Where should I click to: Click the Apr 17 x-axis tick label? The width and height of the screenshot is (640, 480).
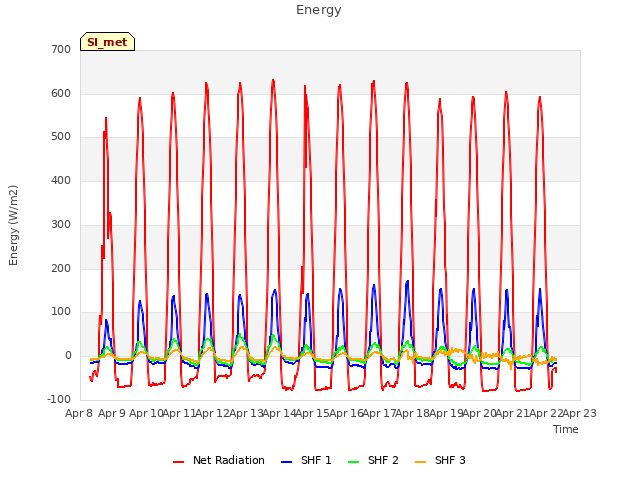point(379,413)
